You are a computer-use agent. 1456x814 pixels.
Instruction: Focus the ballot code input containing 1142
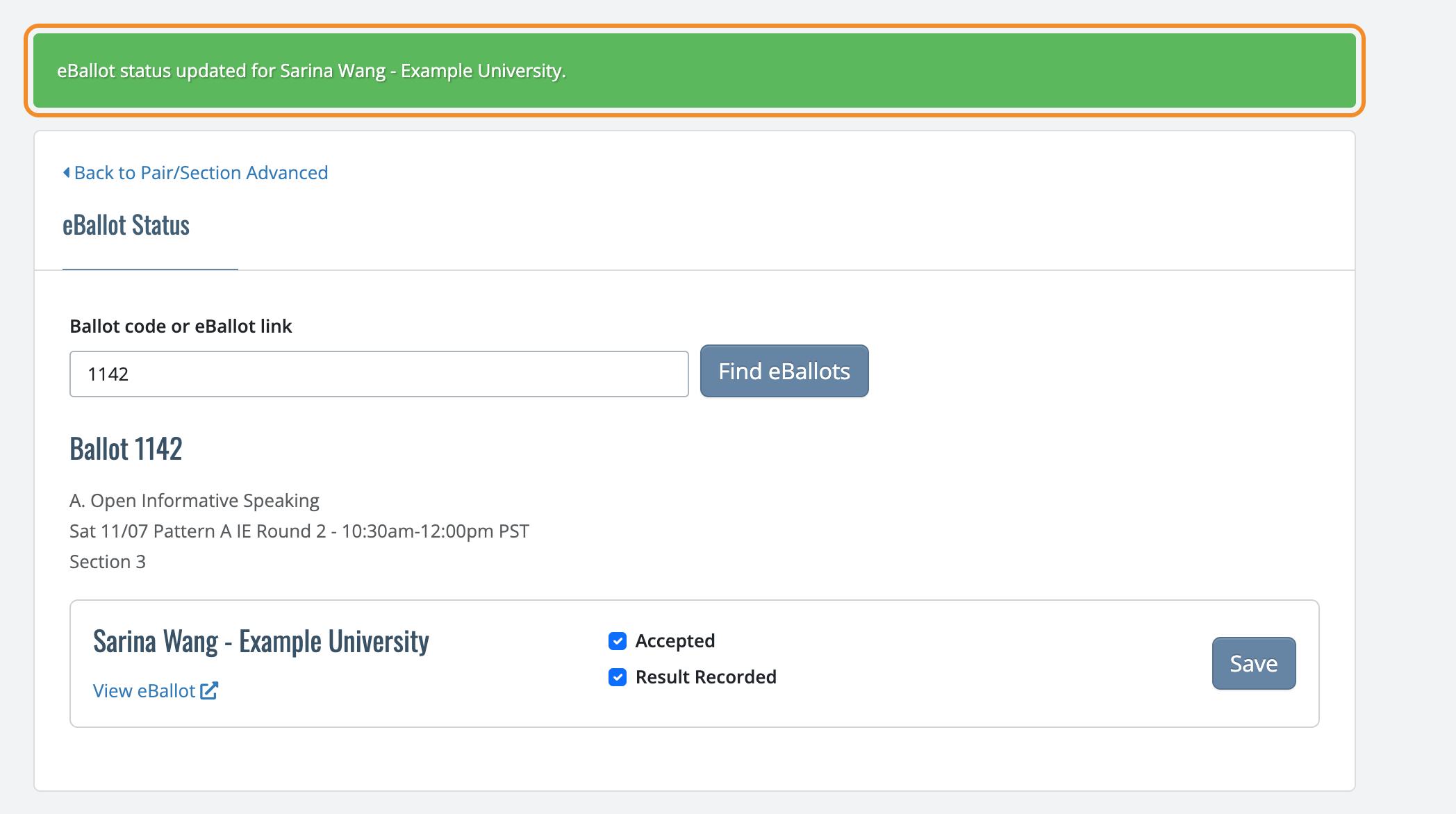tap(379, 374)
